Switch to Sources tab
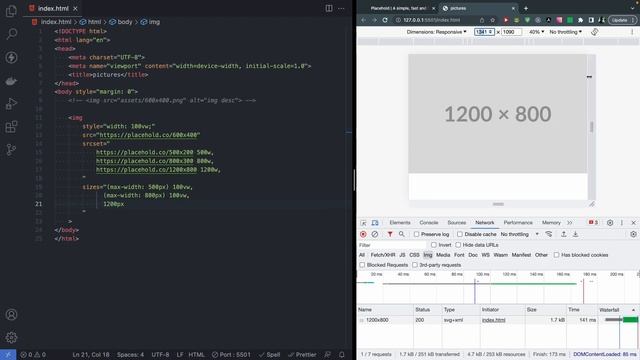The height and width of the screenshot is (360, 640). 456,223
